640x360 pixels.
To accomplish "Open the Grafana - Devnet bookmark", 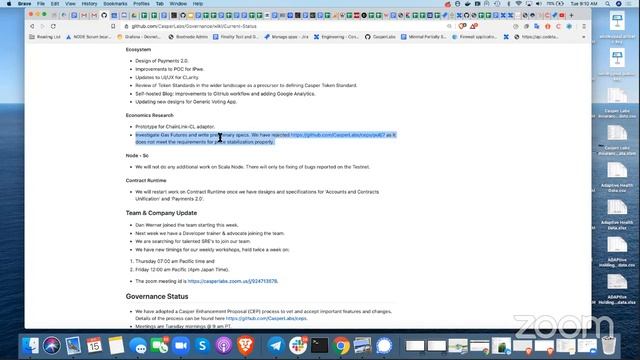I will 139,37.
